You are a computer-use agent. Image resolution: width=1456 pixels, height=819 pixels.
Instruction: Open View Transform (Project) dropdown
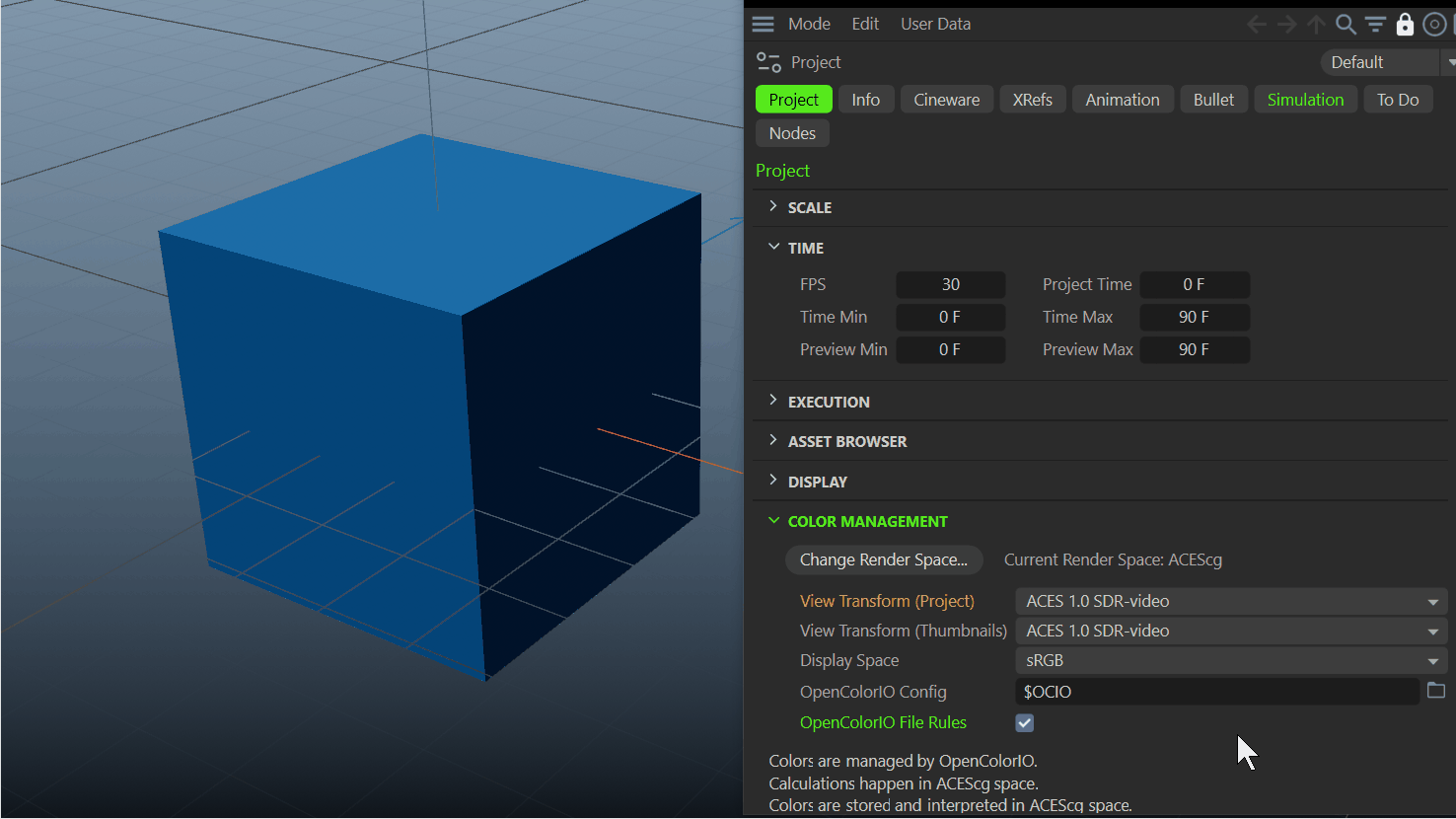tap(1230, 601)
